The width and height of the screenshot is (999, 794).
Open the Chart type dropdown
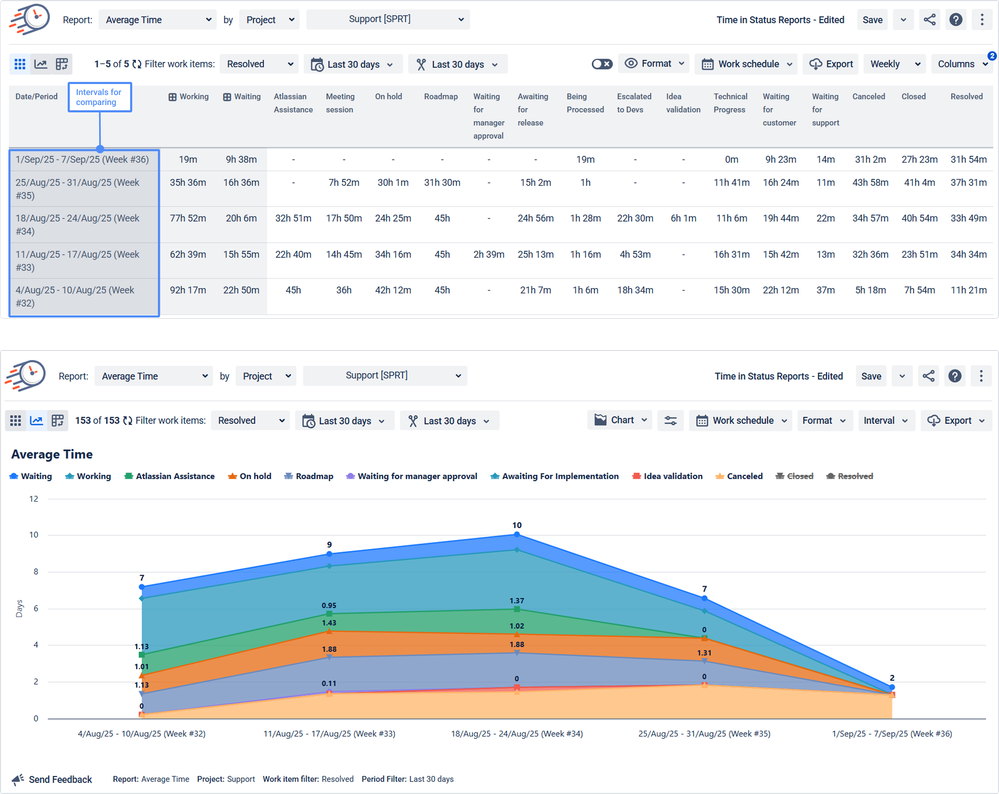click(x=621, y=421)
